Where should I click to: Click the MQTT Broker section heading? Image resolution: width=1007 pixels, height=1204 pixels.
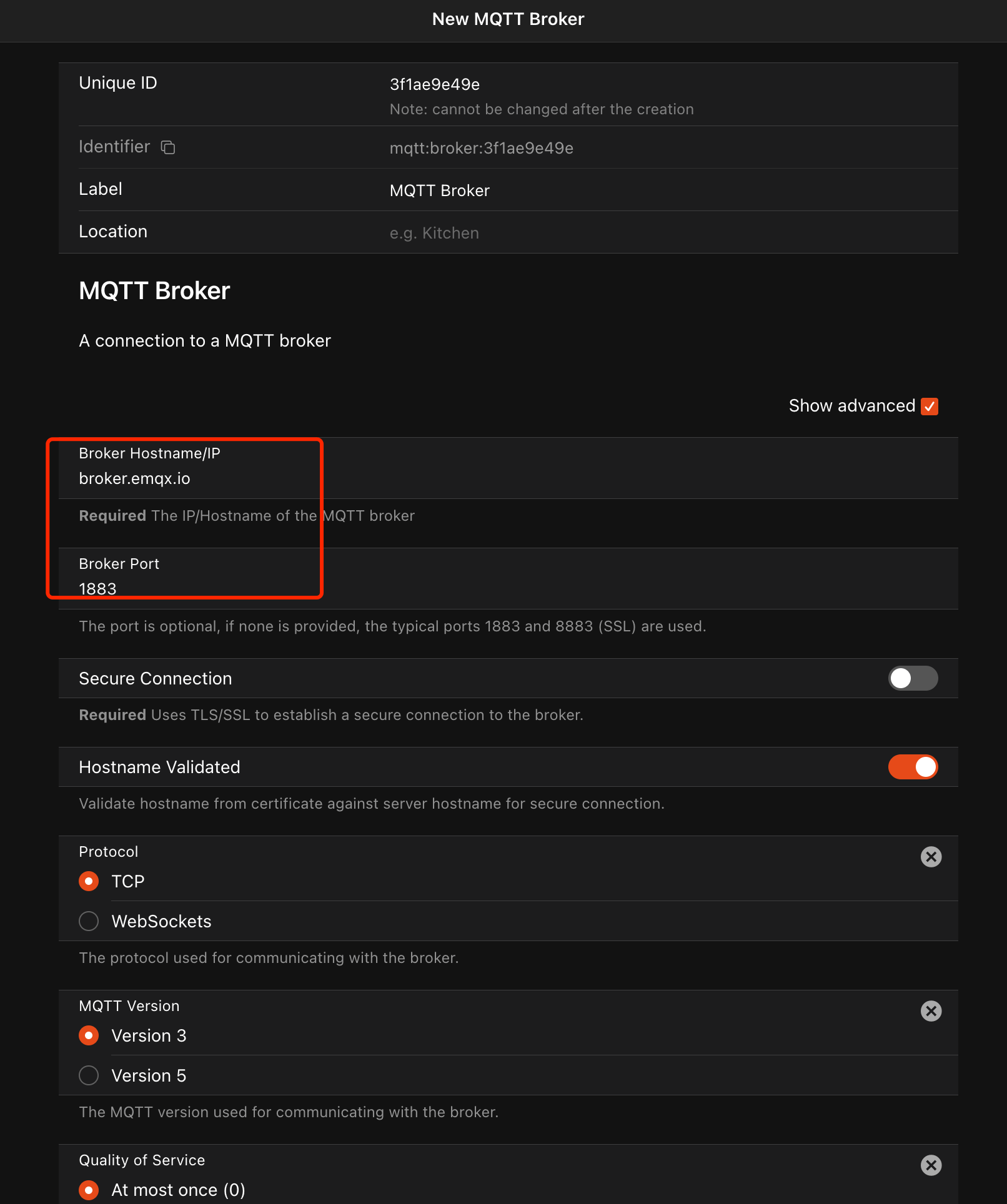coord(154,290)
